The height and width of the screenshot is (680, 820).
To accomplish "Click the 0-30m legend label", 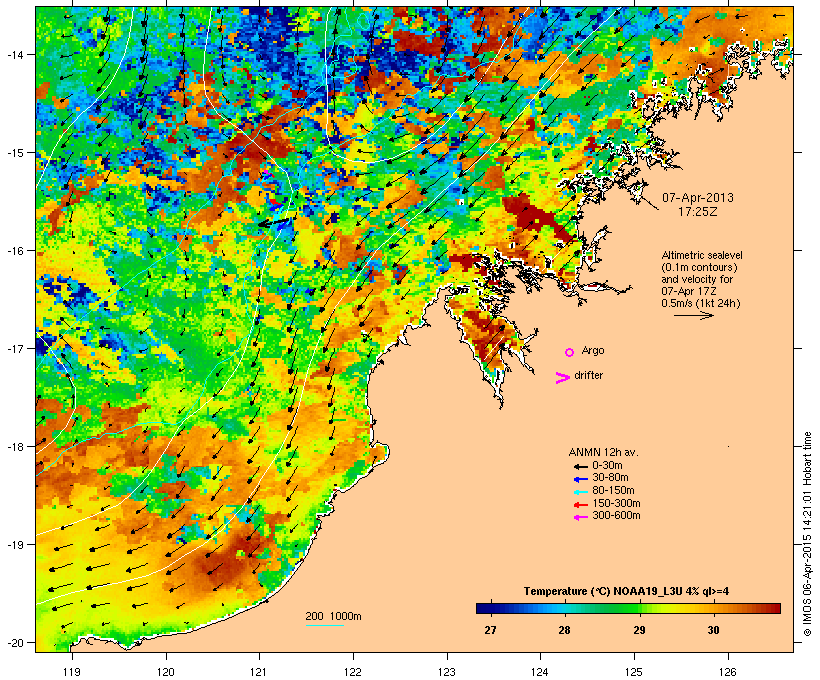I will [607, 466].
